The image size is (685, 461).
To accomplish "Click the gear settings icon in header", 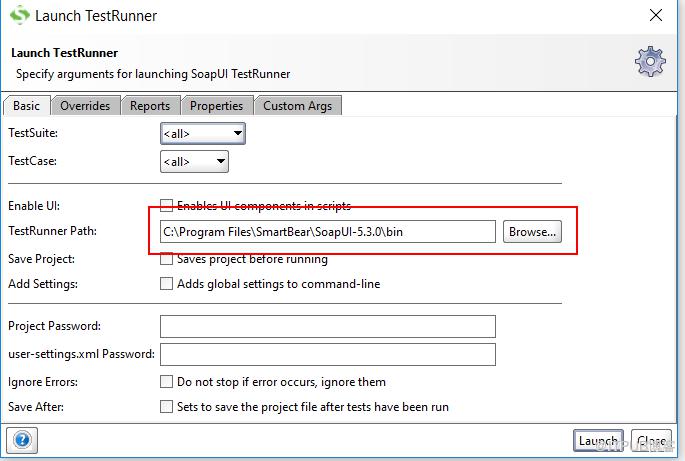I will (x=650, y=62).
